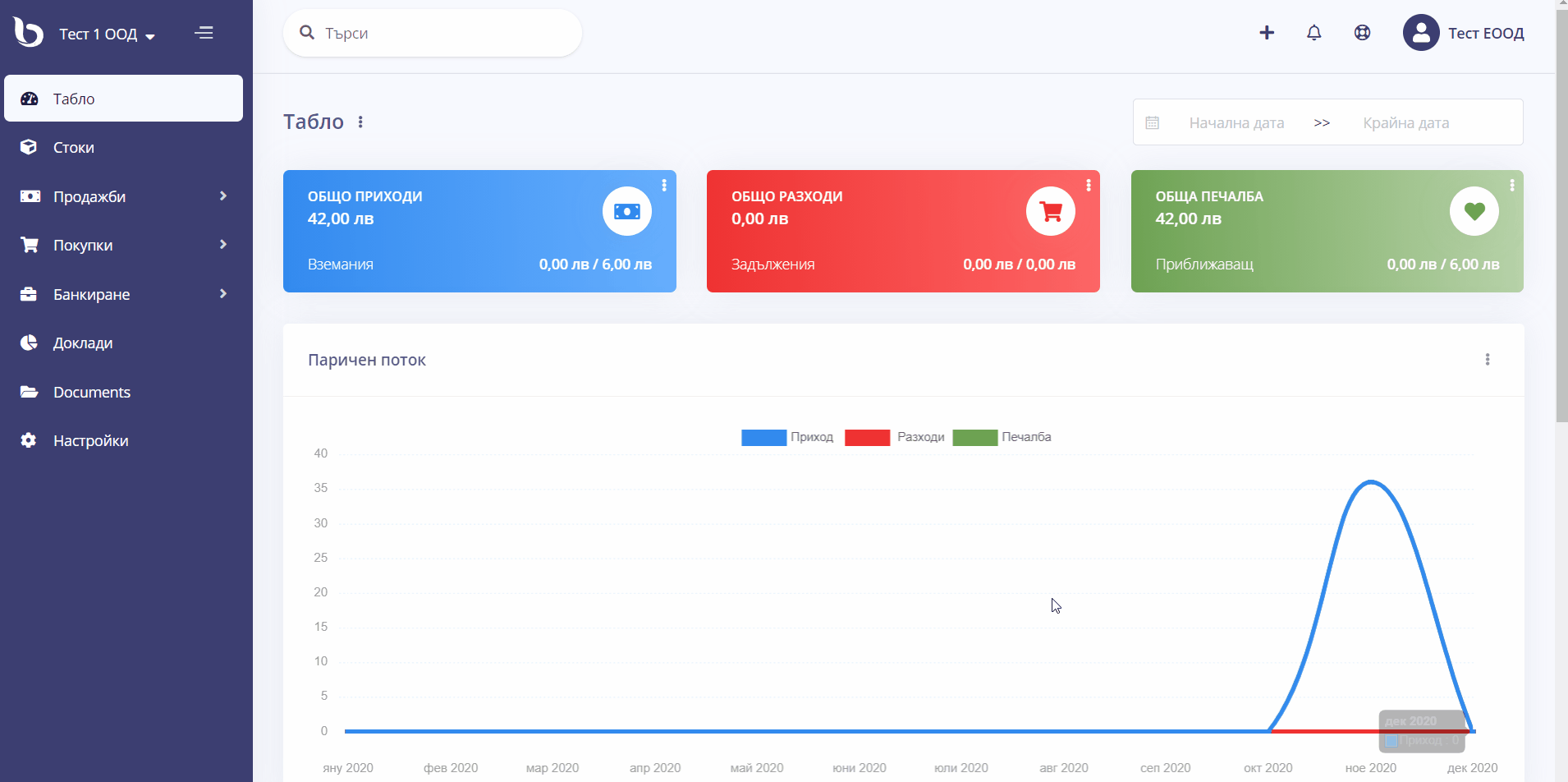The width and height of the screenshot is (1568, 782).
Task: Expand the Банкиране submenu
Action: click(x=123, y=294)
